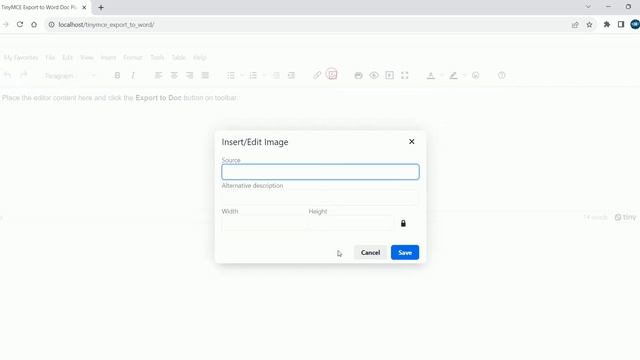Open a new browser tab
The width and height of the screenshot is (640, 360).
101,7
